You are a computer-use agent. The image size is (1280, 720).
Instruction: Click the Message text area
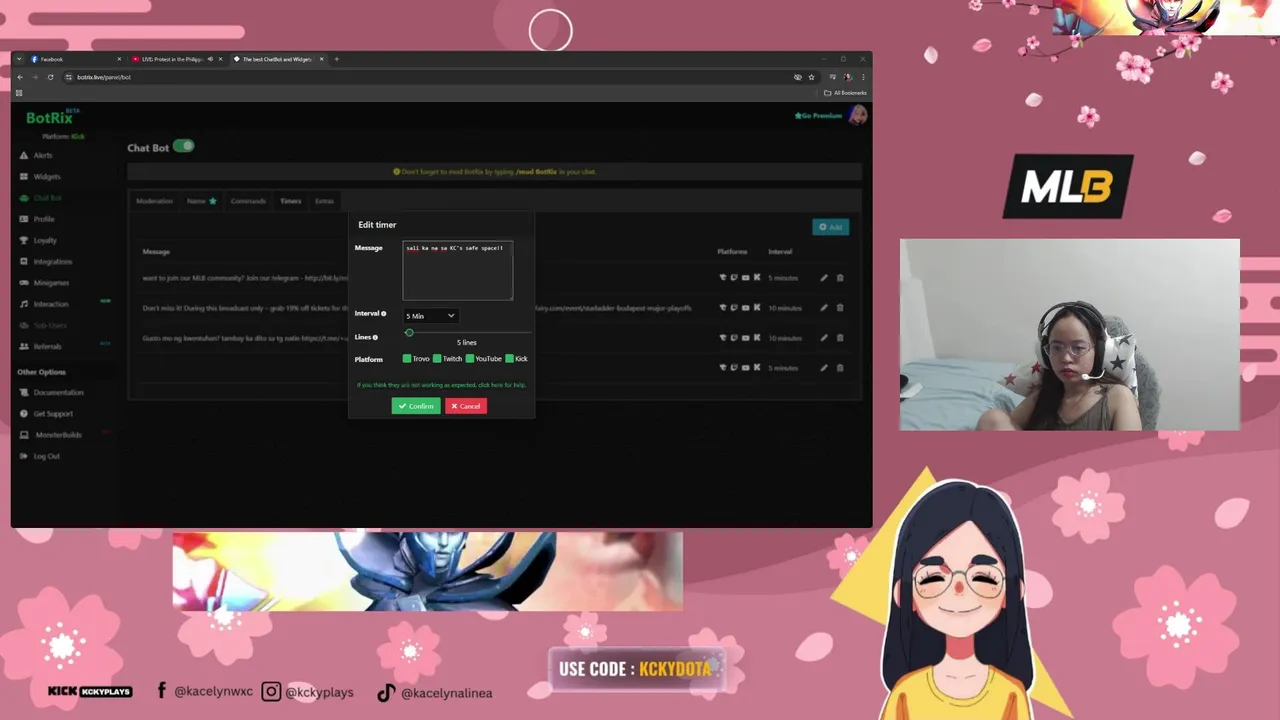point(458,270)
